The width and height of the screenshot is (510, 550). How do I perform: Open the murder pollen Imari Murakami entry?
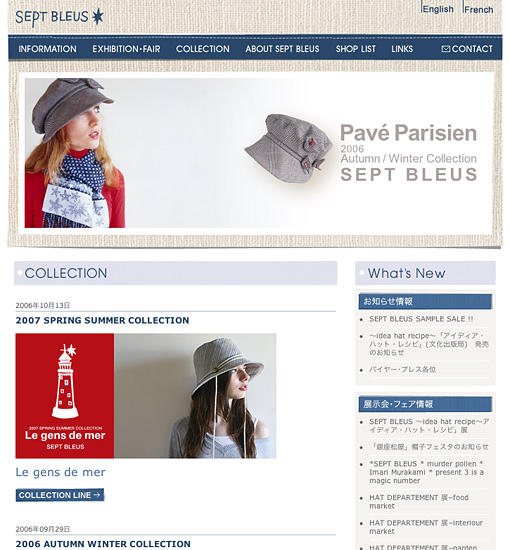pyautogui.click(x=427, y=472)
